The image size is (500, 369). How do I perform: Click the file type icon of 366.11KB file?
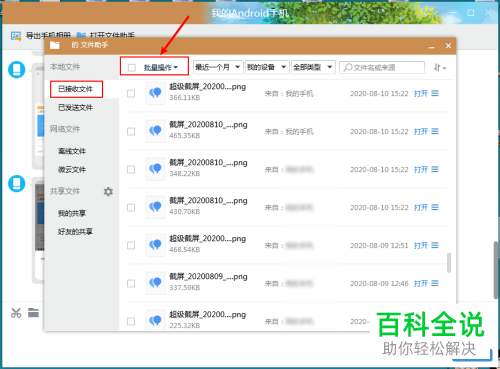point(155,93)
